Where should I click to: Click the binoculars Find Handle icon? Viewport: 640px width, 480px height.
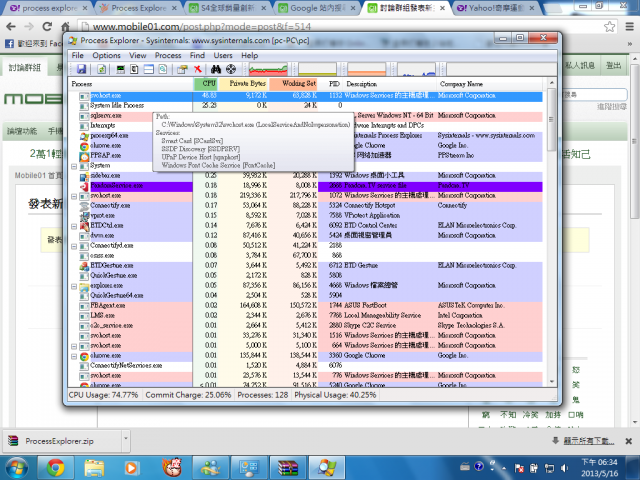click(x=216, y=69)
